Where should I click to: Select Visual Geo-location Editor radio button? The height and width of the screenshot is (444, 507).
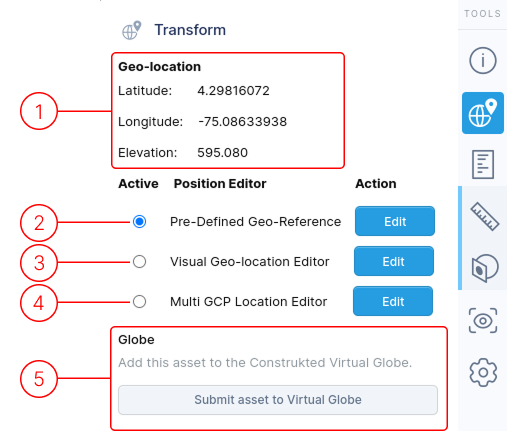[139, 262]
